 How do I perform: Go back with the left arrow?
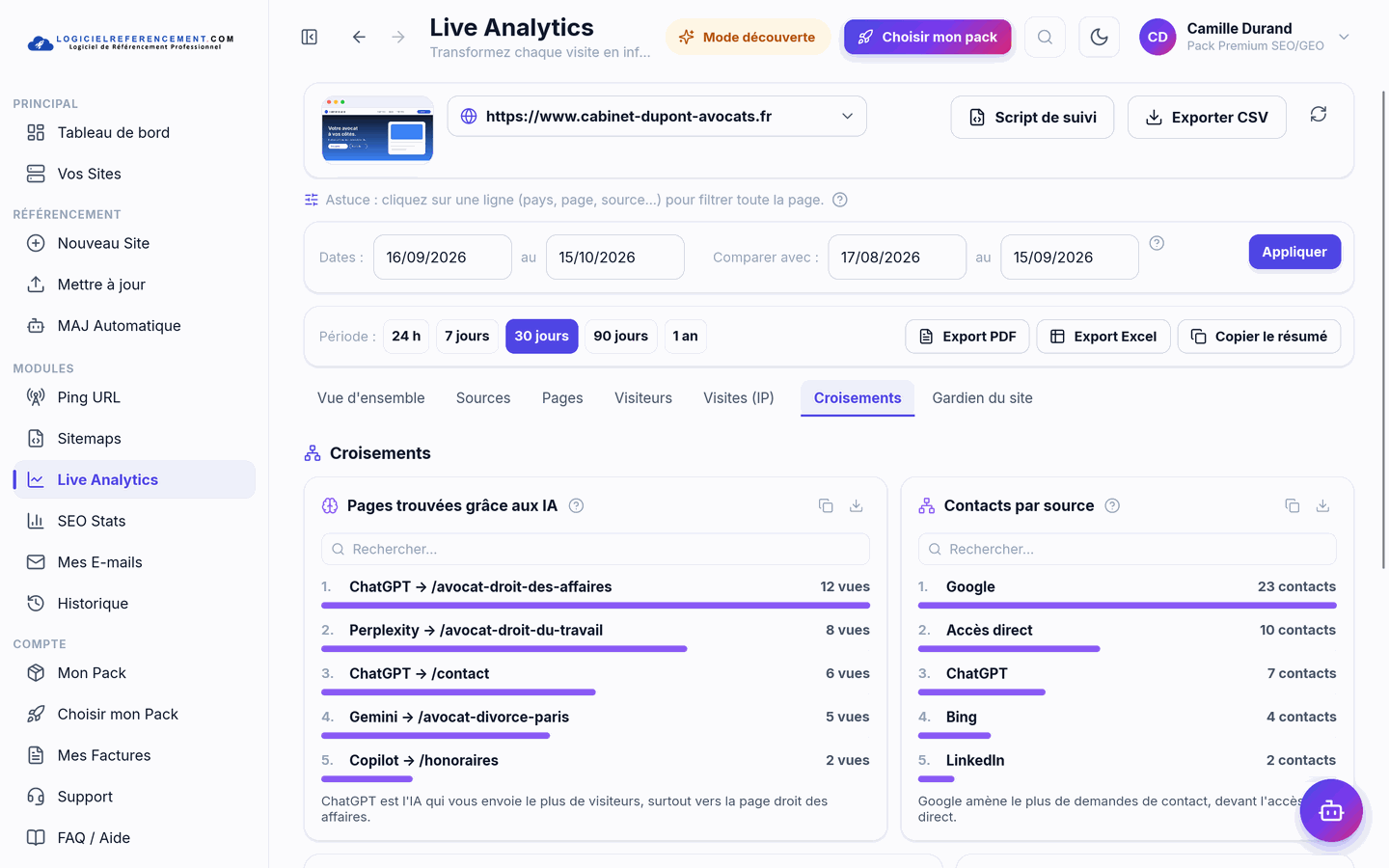click(359, 37)
